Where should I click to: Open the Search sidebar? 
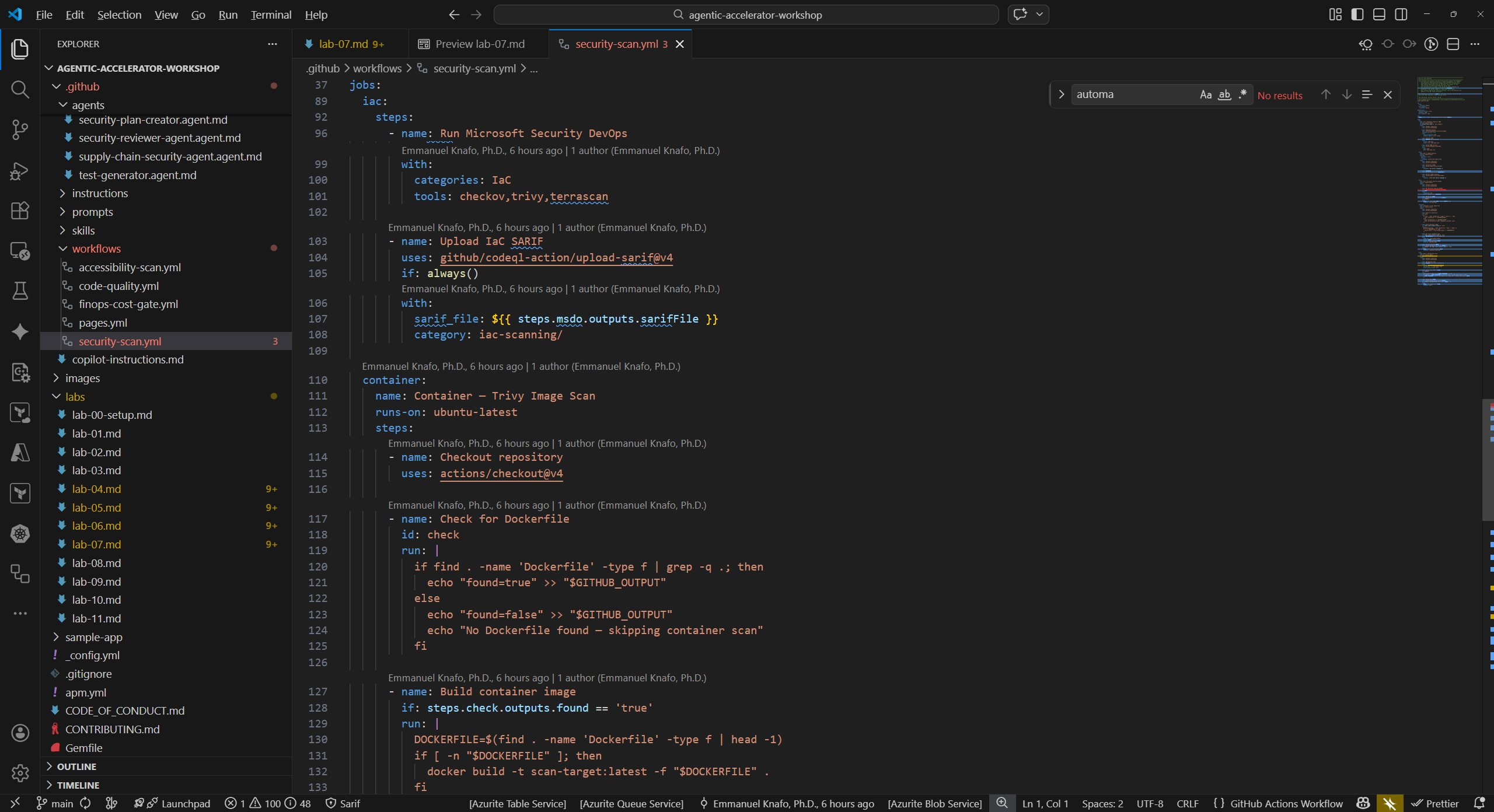click(19, 89)
